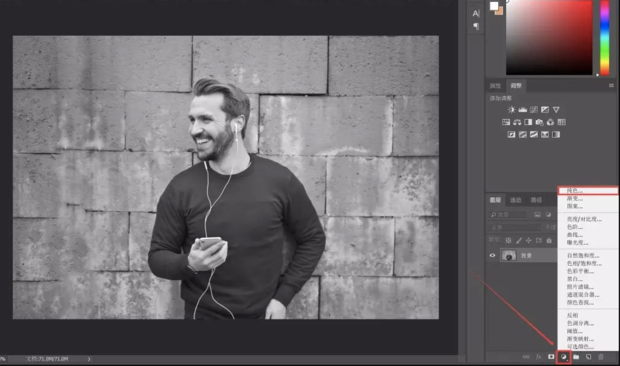Open the blend mode dropdown 正常

click(515, 227)
